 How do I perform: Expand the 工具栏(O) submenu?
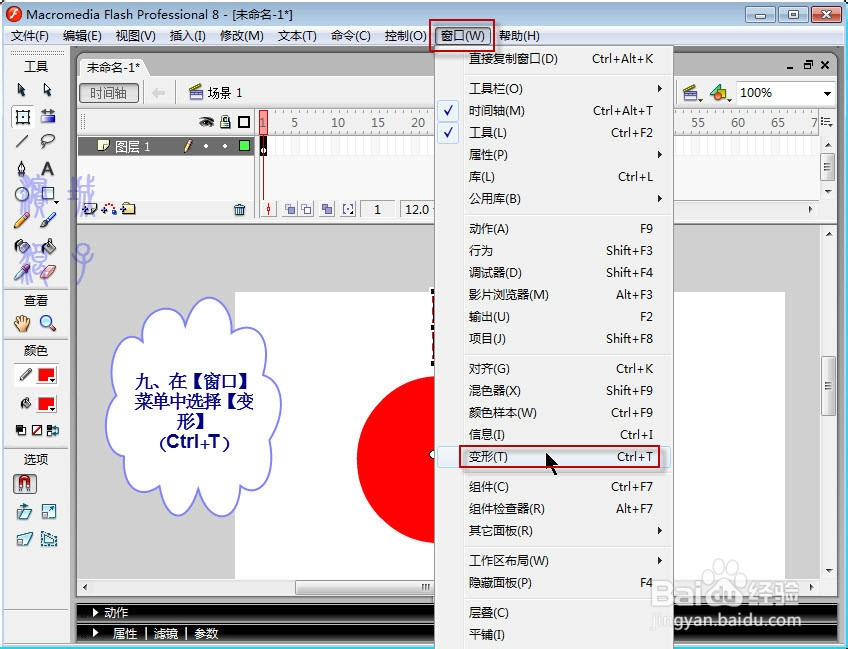(554, 89)
